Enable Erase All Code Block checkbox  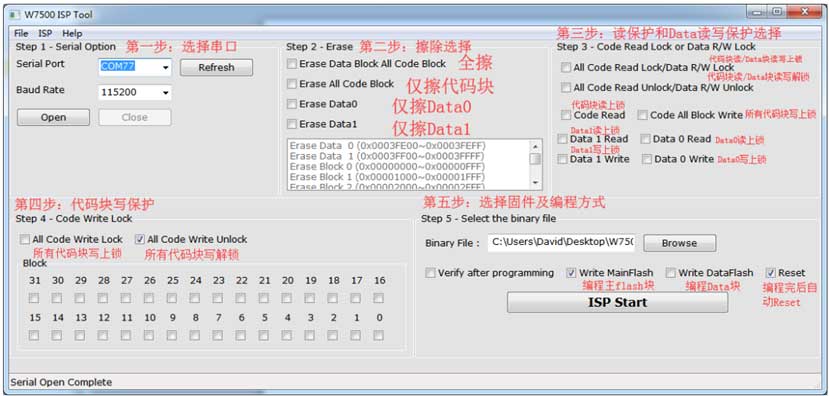coord(292,84)
